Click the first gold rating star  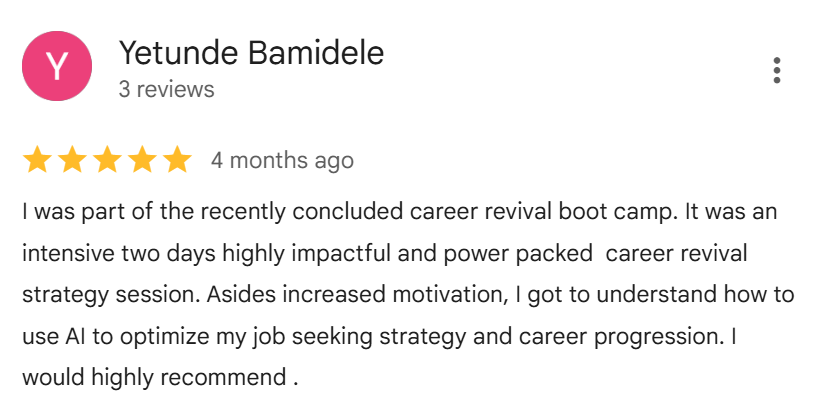click(37, 160)
